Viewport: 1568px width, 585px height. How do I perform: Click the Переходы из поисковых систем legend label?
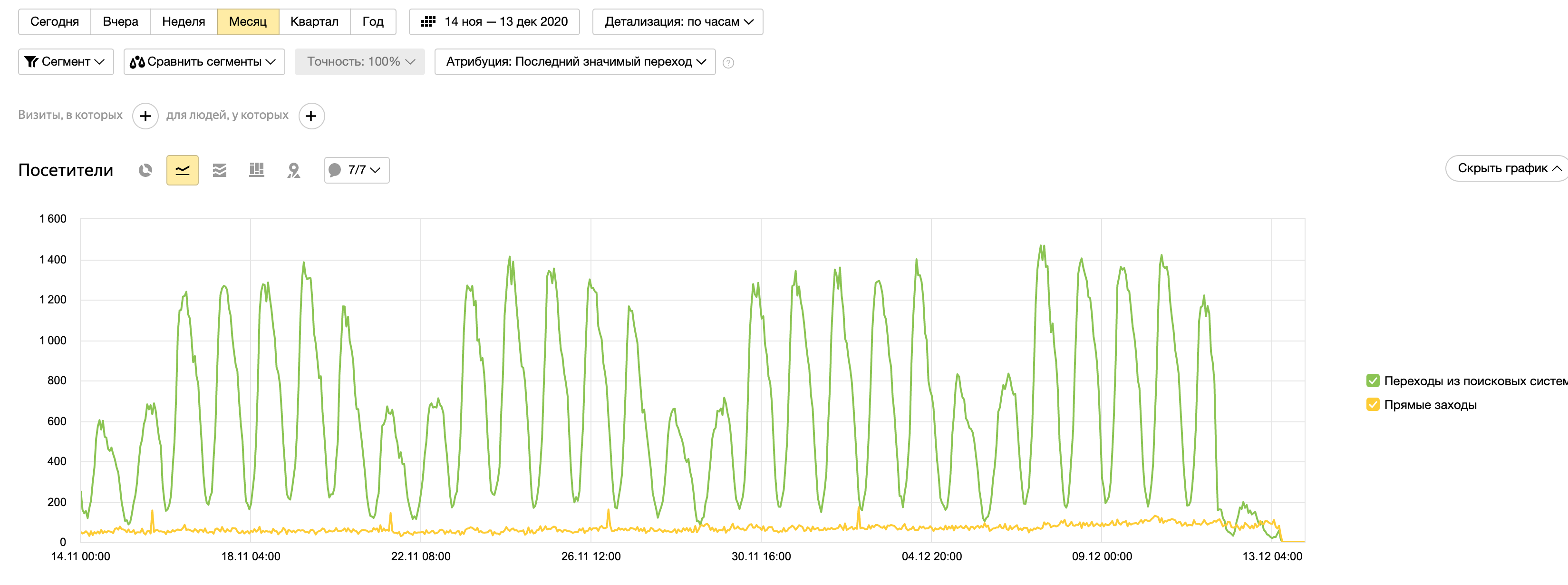(x=1475, y=381)
